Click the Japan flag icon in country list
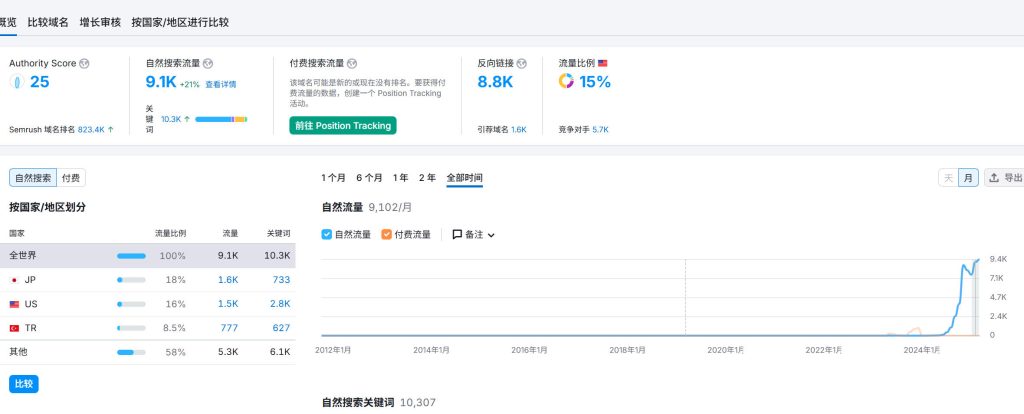 coord(14,280)
